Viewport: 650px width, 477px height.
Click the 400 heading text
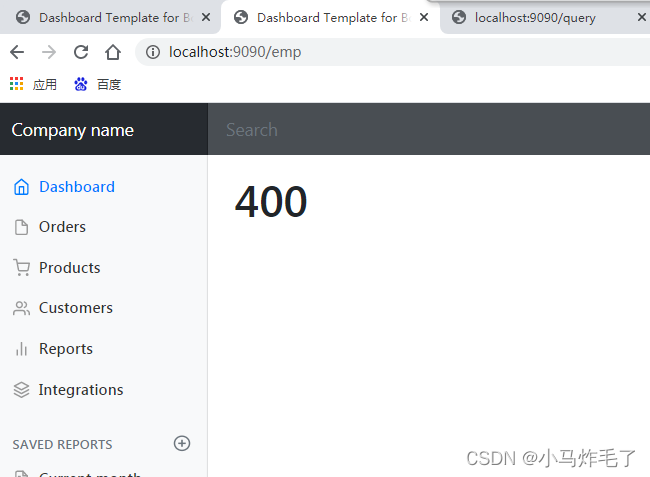click(271, 202)
